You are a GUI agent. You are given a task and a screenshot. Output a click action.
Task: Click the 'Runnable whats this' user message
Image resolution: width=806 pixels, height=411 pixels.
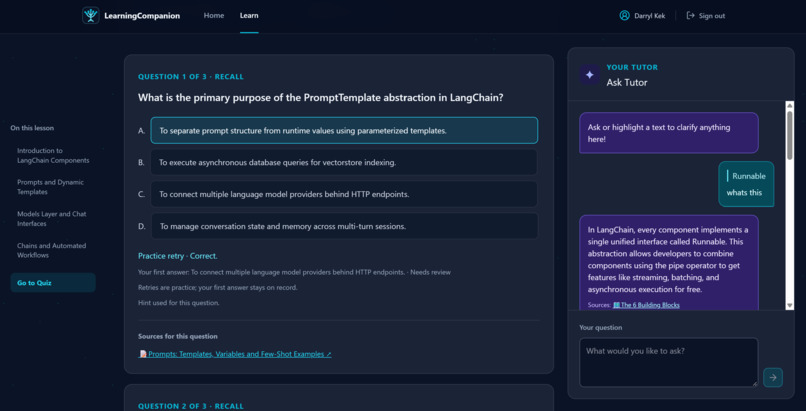(x=746, y=184)
